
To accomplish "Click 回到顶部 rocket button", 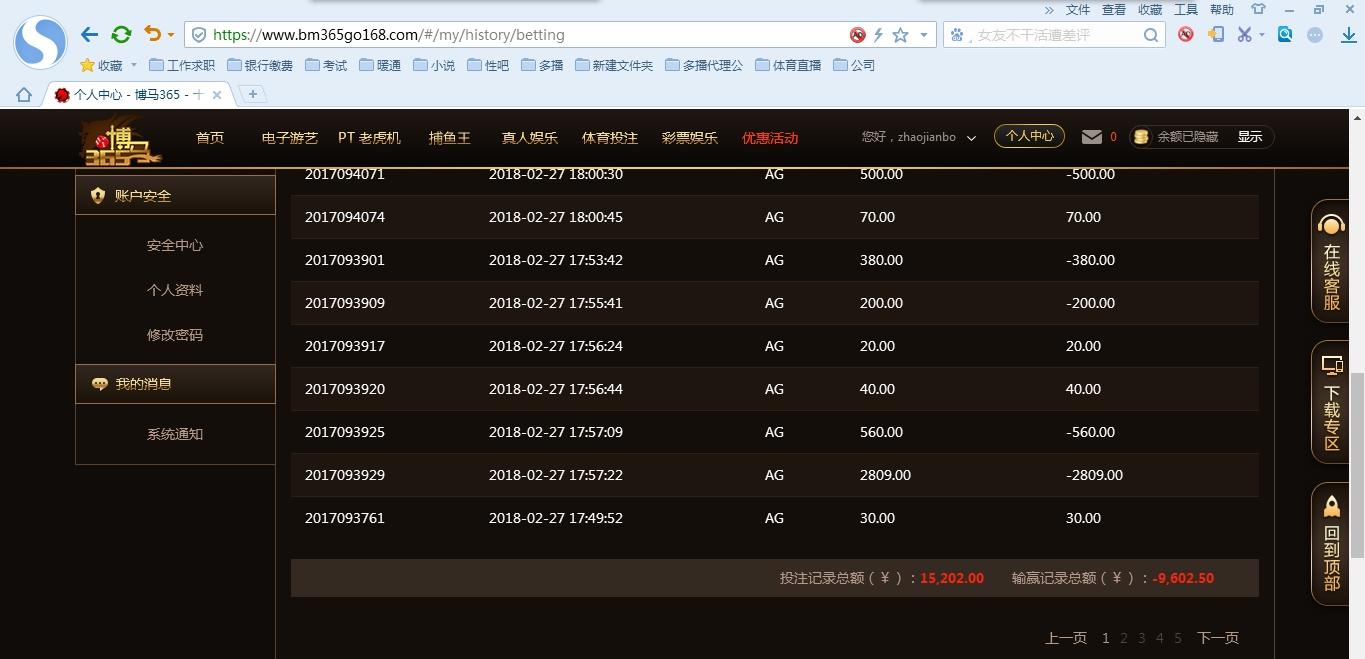I will tap(1331, 544).
